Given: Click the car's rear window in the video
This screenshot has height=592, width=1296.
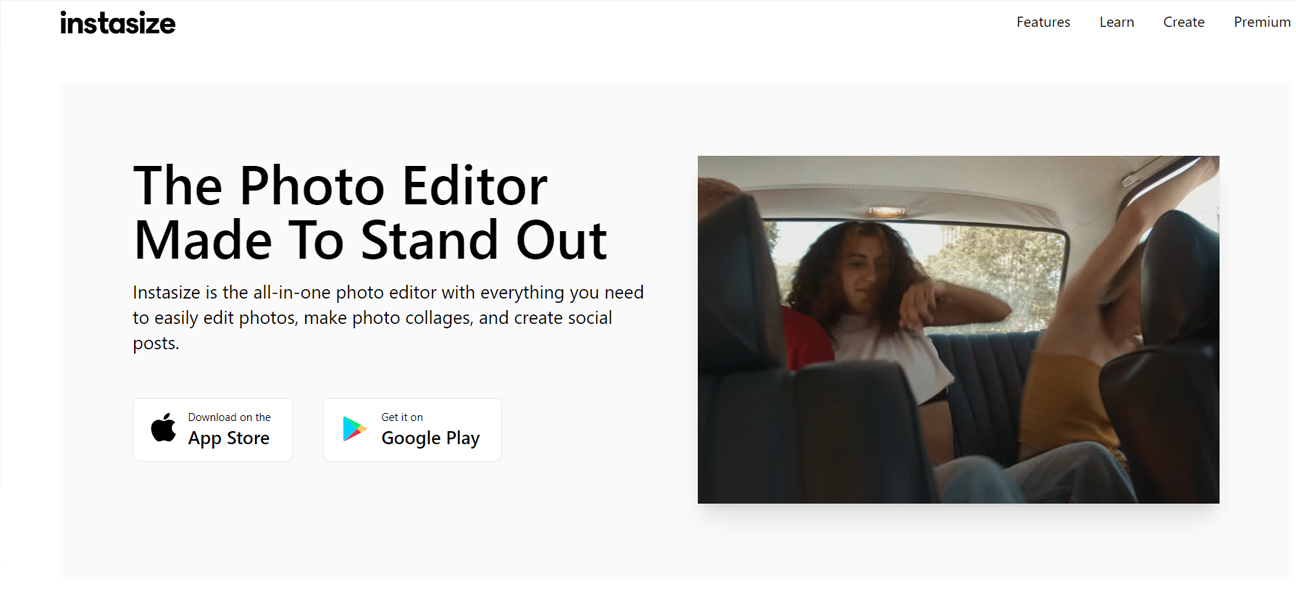Looking at the screenshot, I should 1000,260.
